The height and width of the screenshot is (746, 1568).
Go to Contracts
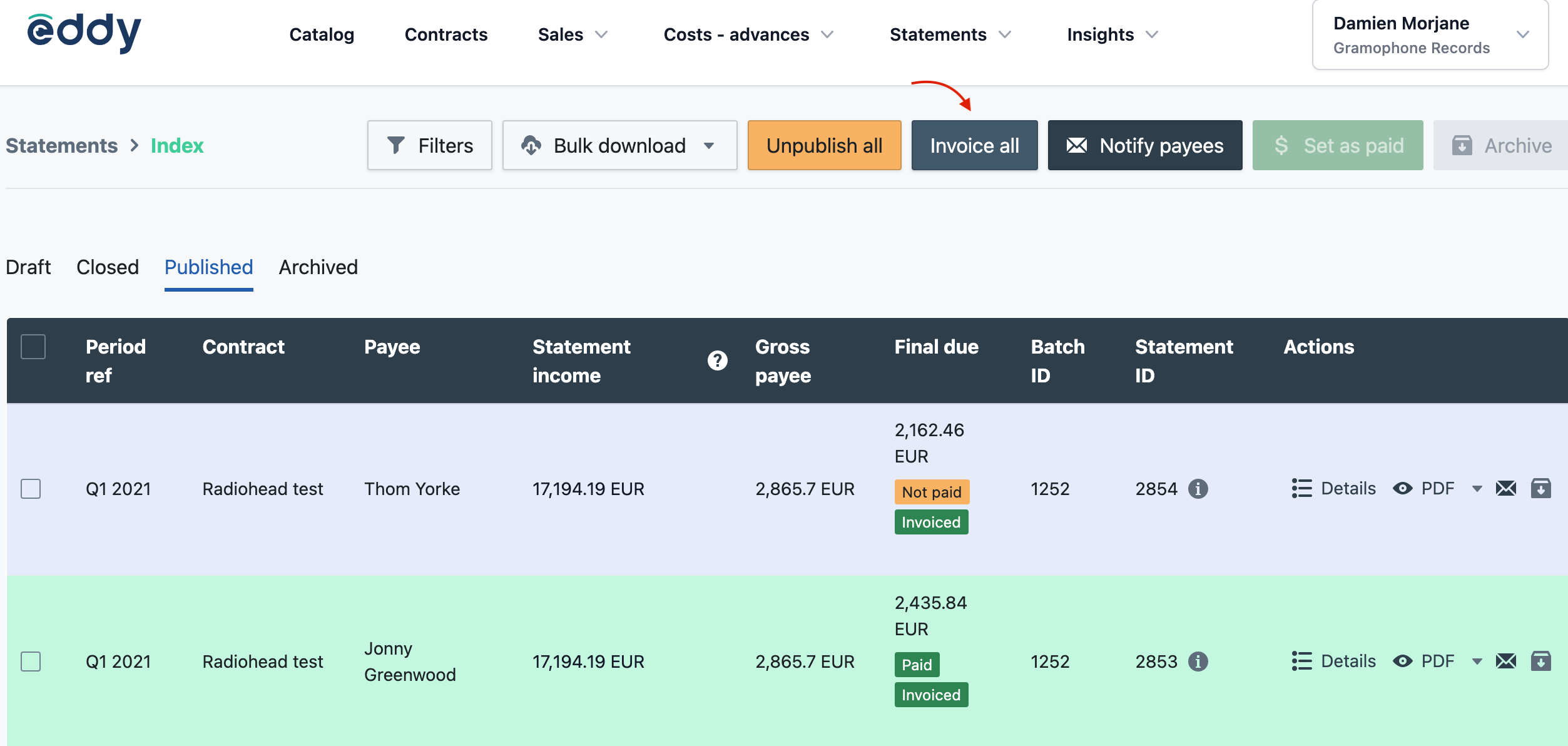tap(446, 34)
